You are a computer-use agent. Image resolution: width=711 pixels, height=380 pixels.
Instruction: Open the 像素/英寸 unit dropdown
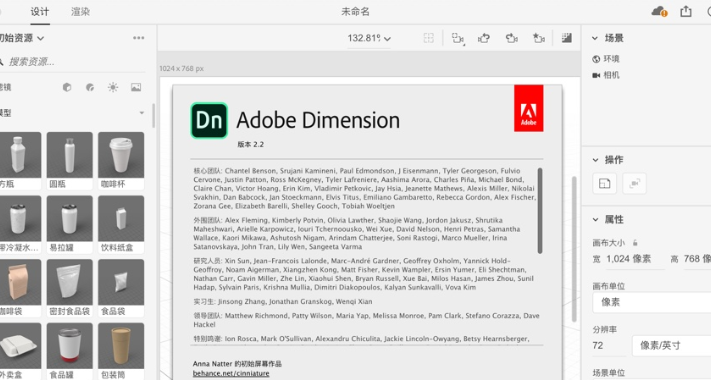672,346
